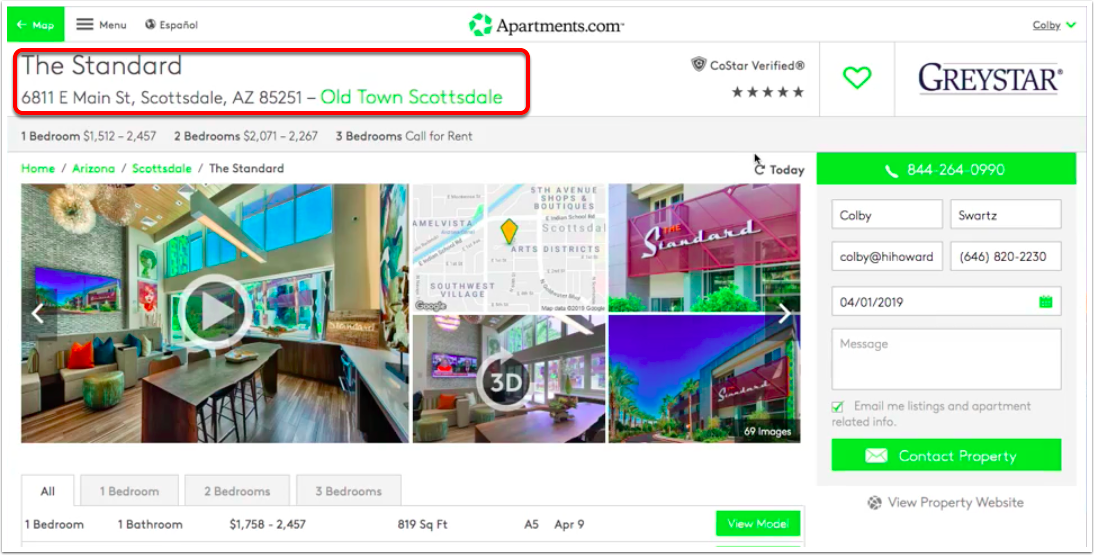
Task: Favorite listing with the heart icon
Action: pos(857,77)
